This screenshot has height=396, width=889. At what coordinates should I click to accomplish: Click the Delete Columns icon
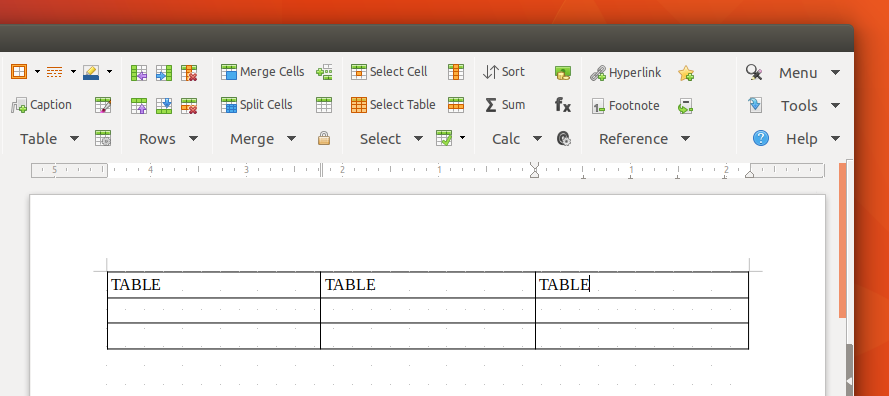[x=189, y=73]
